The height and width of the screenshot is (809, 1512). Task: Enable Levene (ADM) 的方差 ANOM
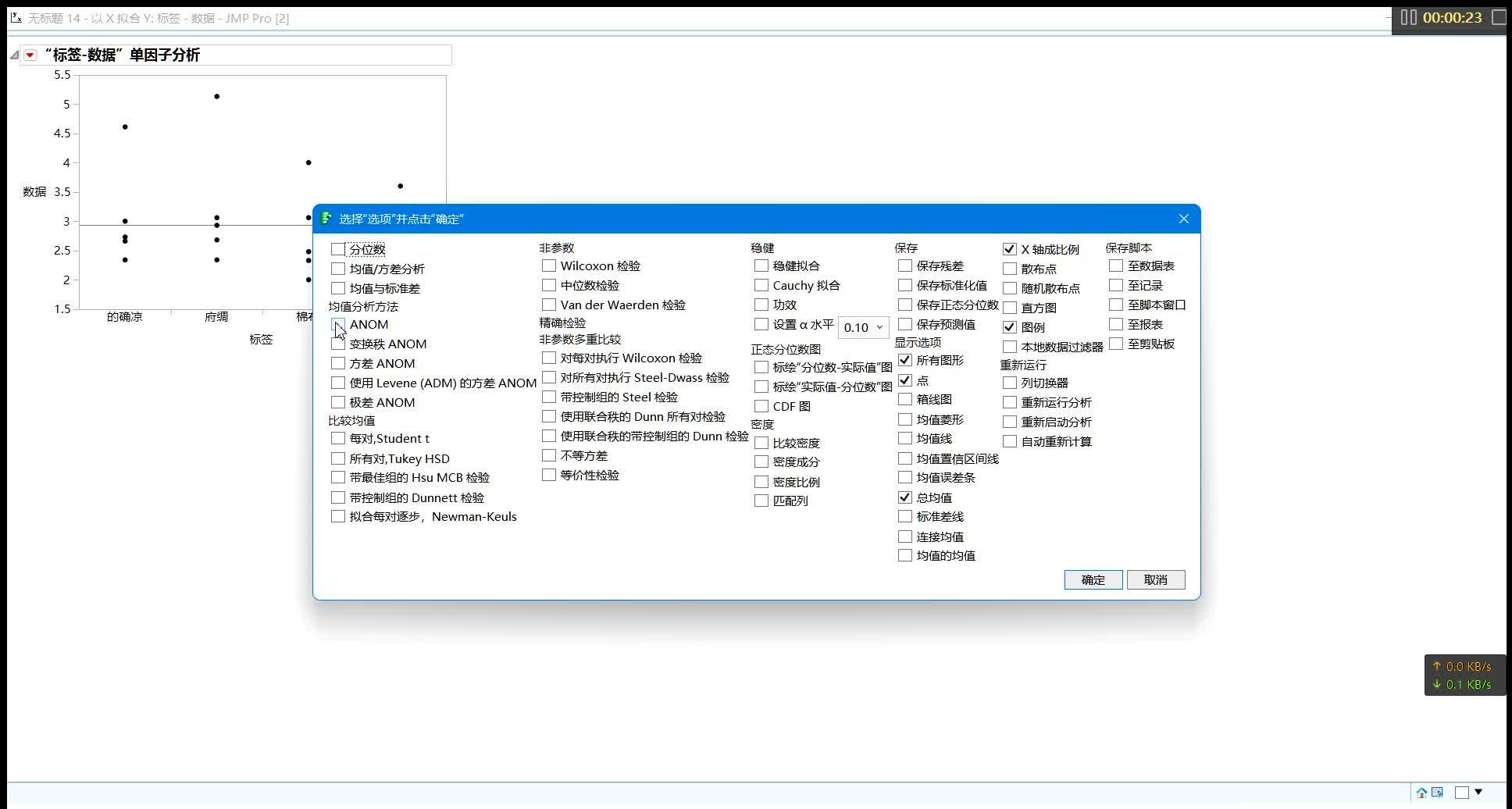338,383
